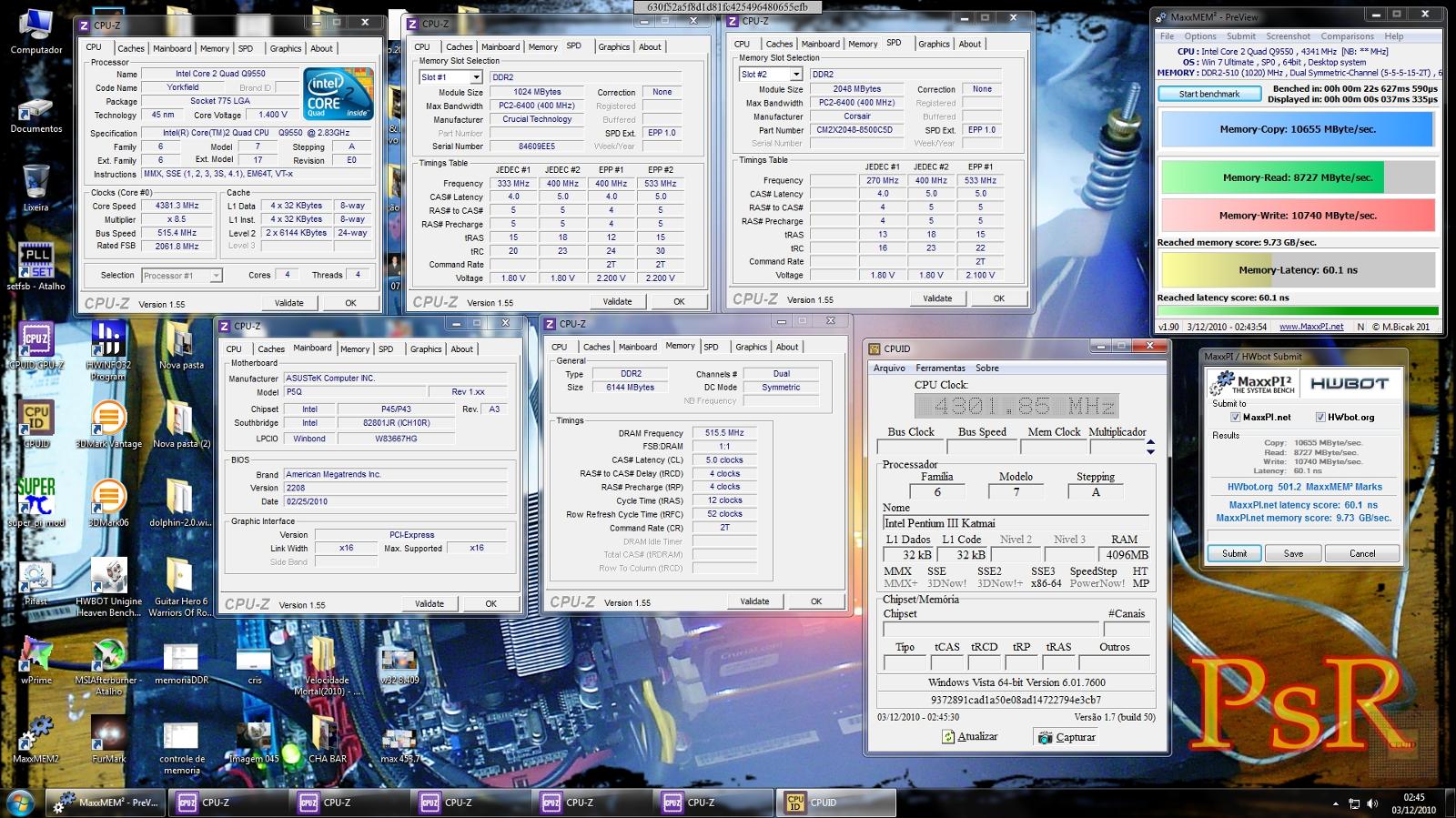
Task: Open the Comparisons menu in MaxxMEM
Action: point(1347,36)
